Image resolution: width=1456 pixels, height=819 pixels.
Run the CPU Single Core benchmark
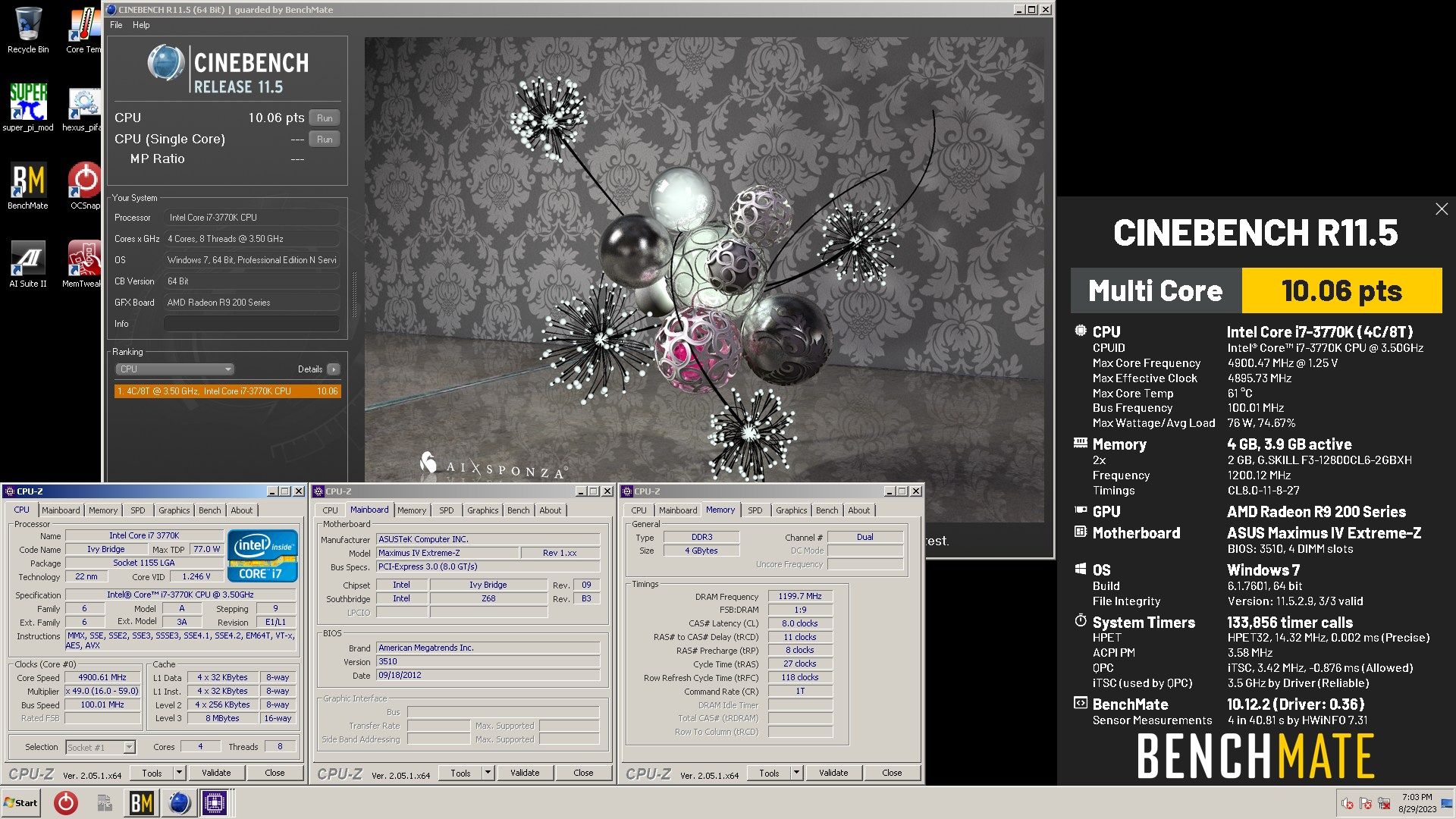point(325,140)
